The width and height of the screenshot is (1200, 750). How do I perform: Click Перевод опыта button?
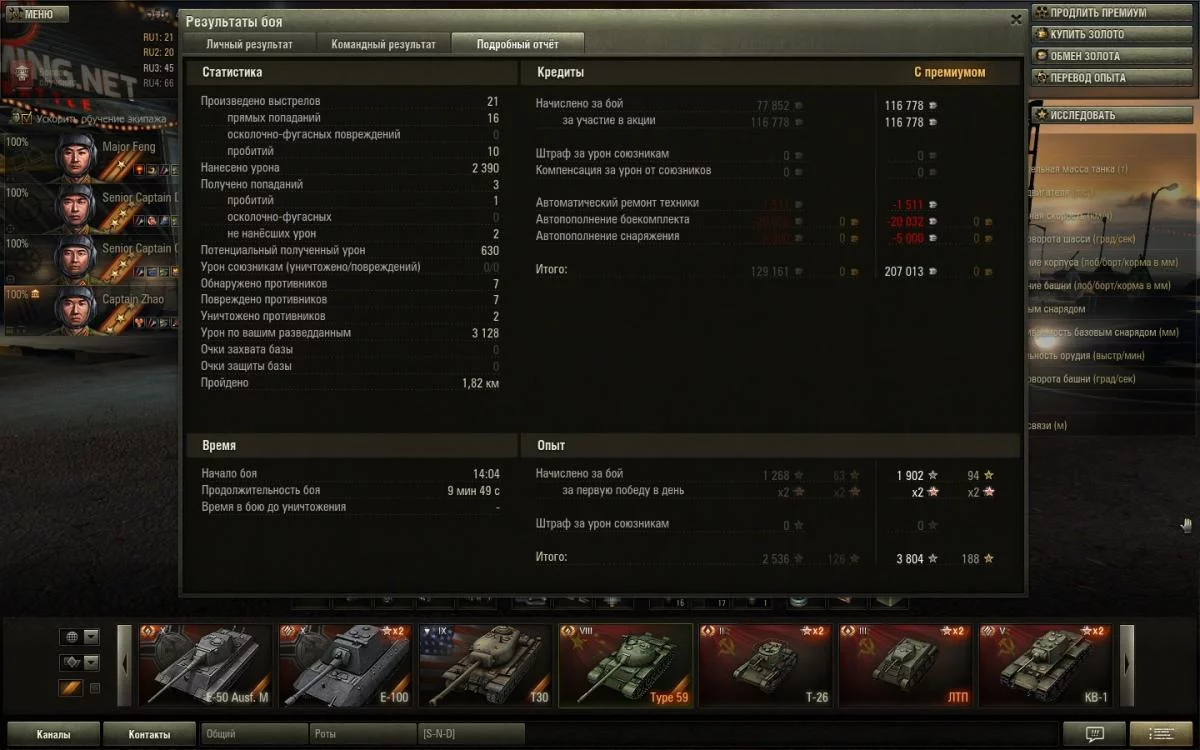pos(1111,77)
